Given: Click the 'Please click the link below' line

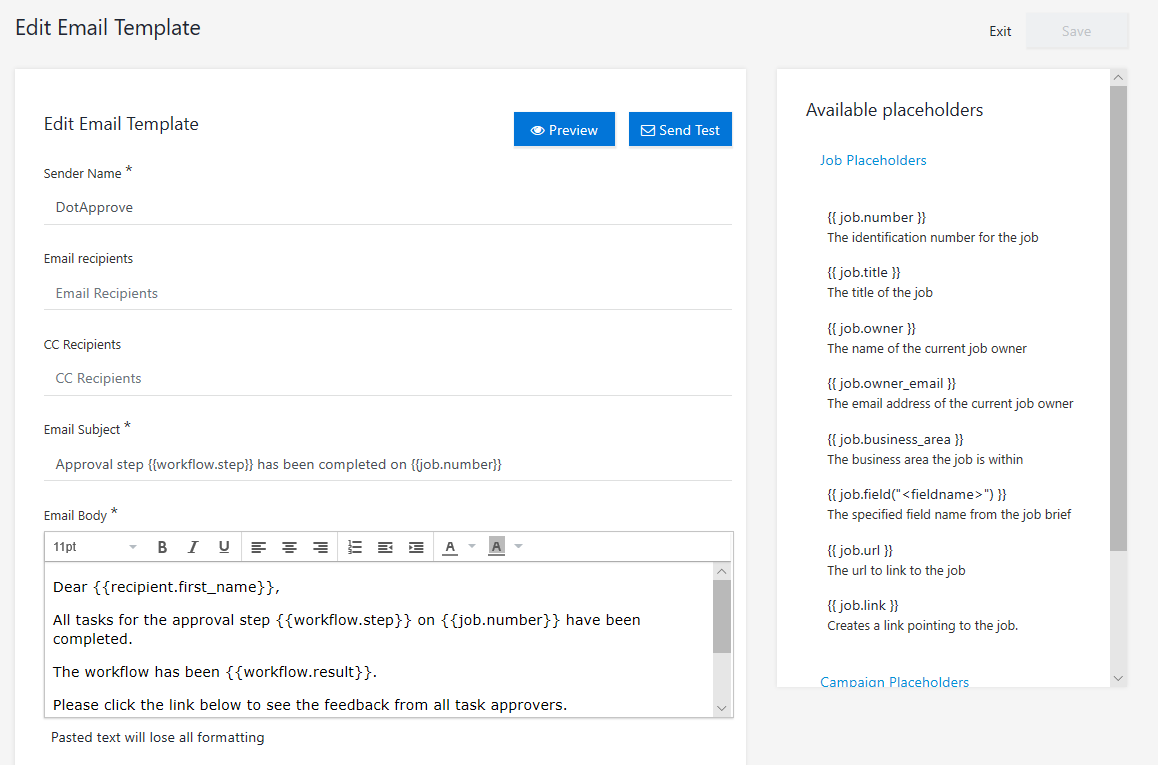Looking at the screenshot, I should click(310, 705).
